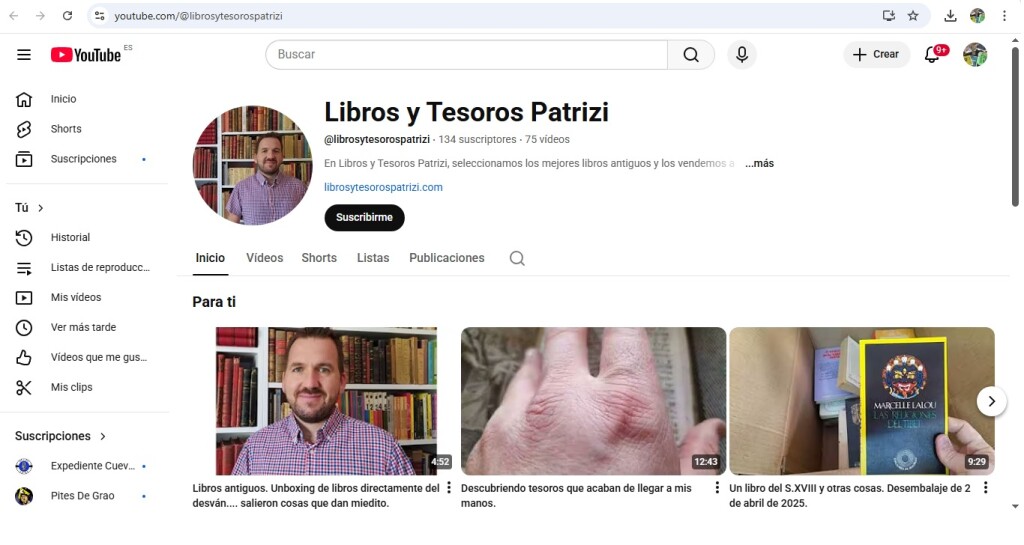This screenshot has width=1024, height=545.
Task: Search within channel using magnifier icon
Action: [x=517, y=258]
